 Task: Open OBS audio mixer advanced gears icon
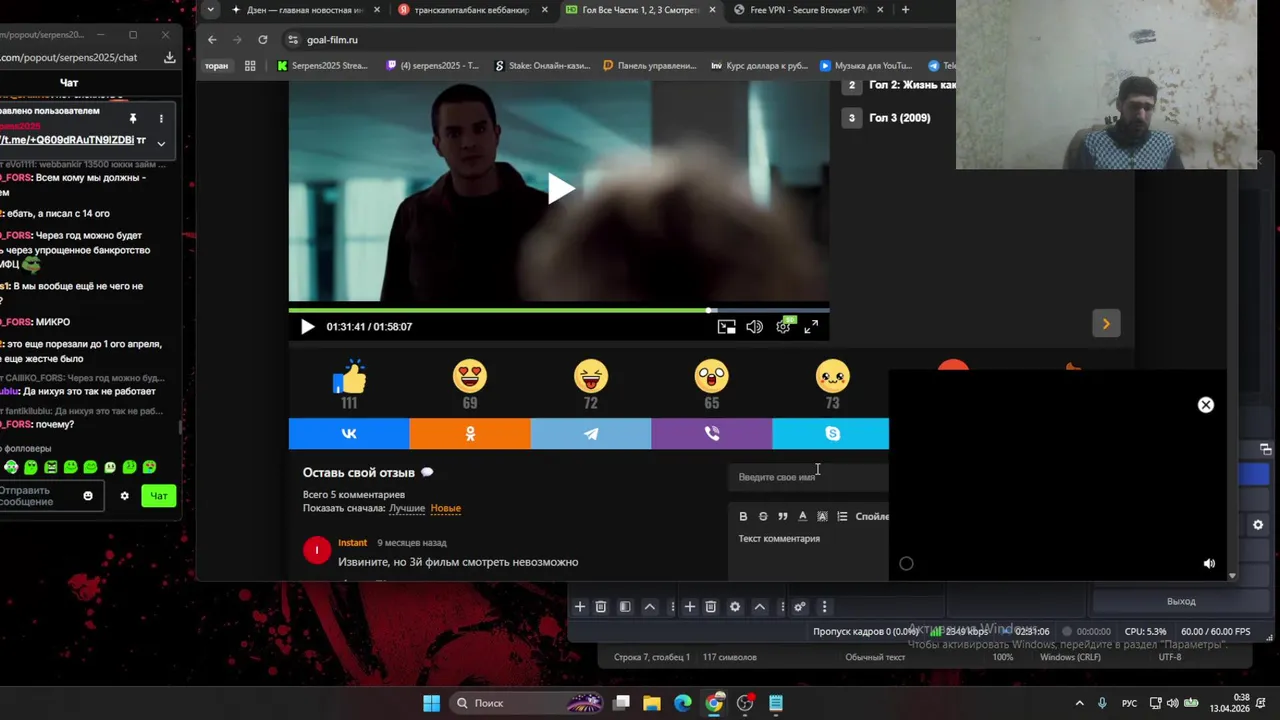pos(800,607)
